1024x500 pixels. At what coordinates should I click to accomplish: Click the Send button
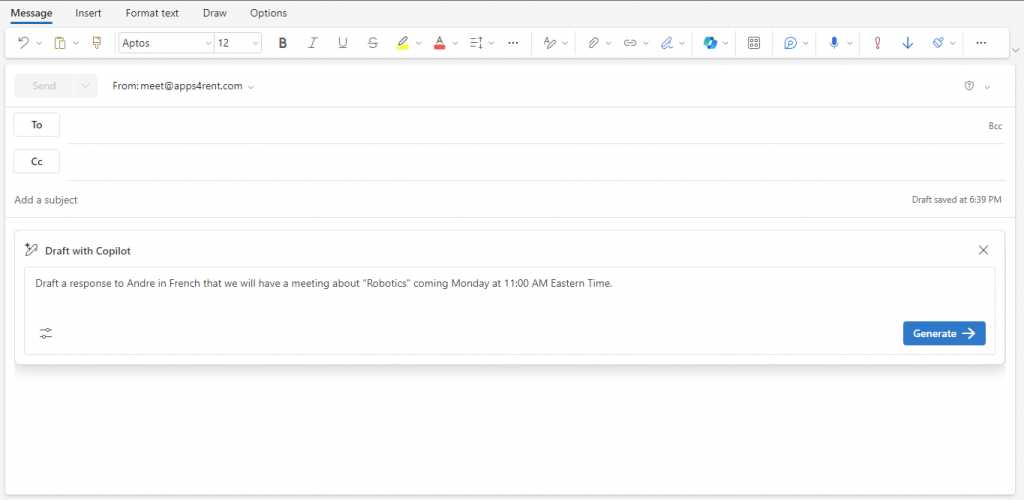pos(44,86)
